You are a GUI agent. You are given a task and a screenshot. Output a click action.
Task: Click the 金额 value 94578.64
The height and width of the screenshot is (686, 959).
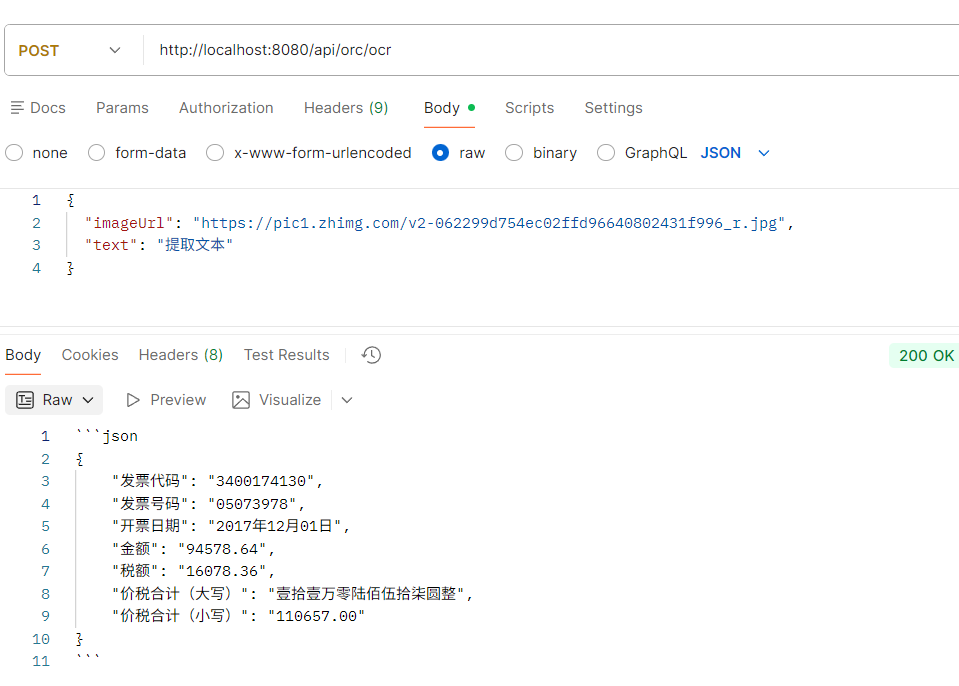[222, 550]
